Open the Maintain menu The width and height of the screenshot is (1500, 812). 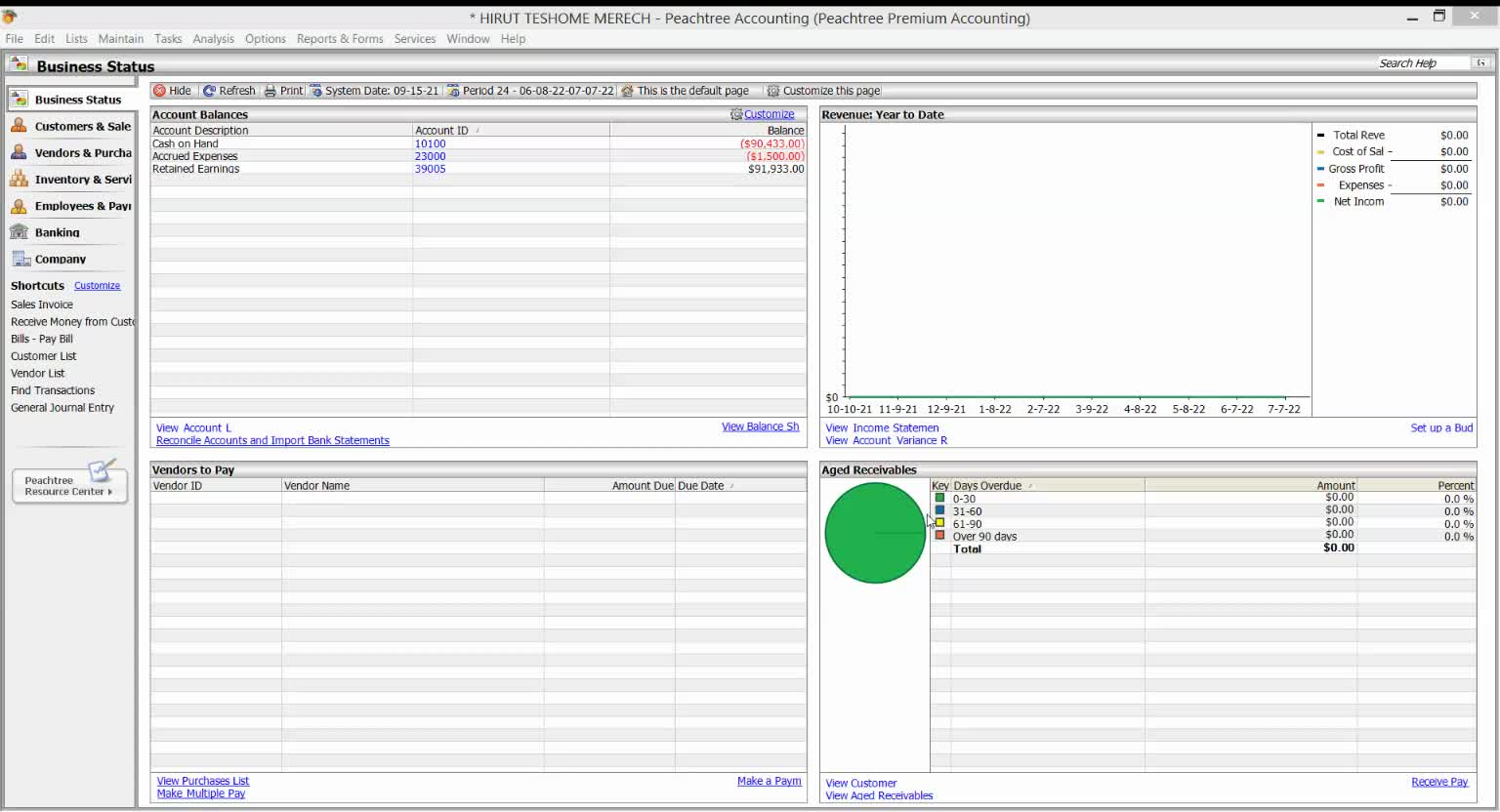pyautogui.click(x=121, y=39)
